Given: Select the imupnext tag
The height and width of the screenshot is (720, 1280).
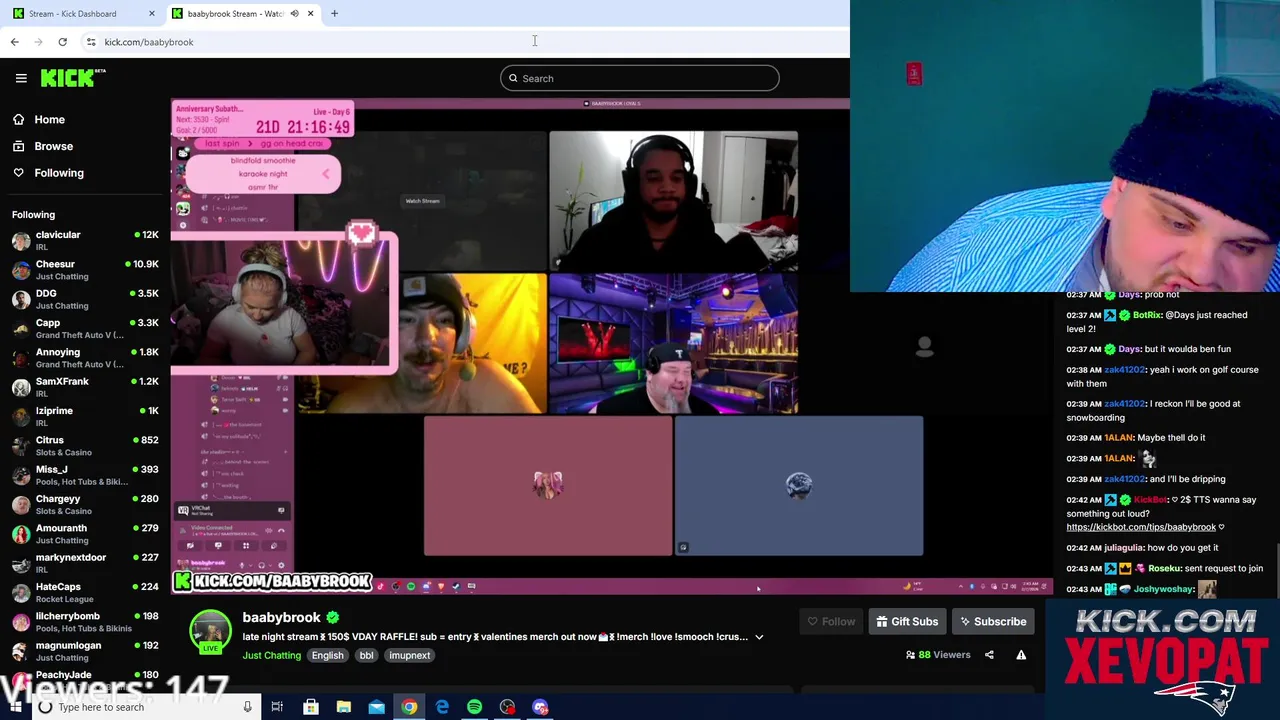Looking at the screenshot, I should [409, 655].
